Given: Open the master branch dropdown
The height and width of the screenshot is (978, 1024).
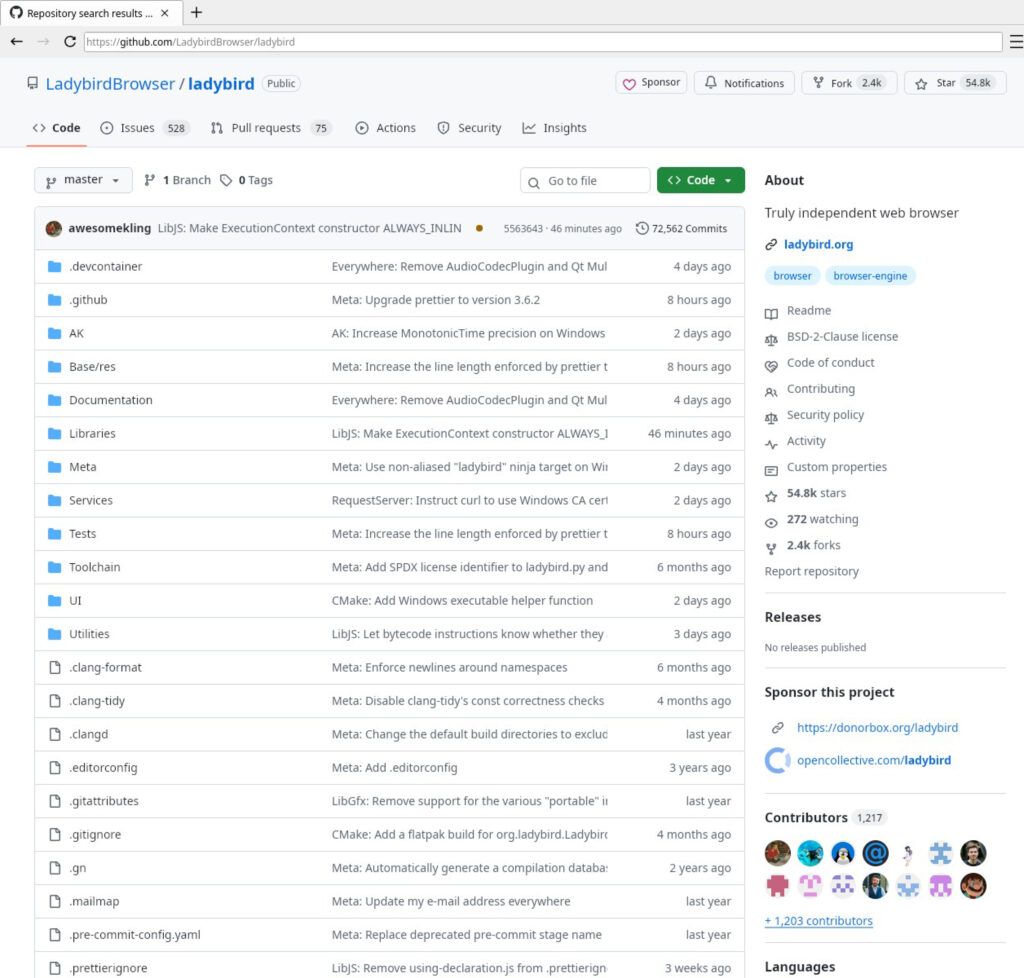Looking at the screenshot, I should [x=83, y=180].
